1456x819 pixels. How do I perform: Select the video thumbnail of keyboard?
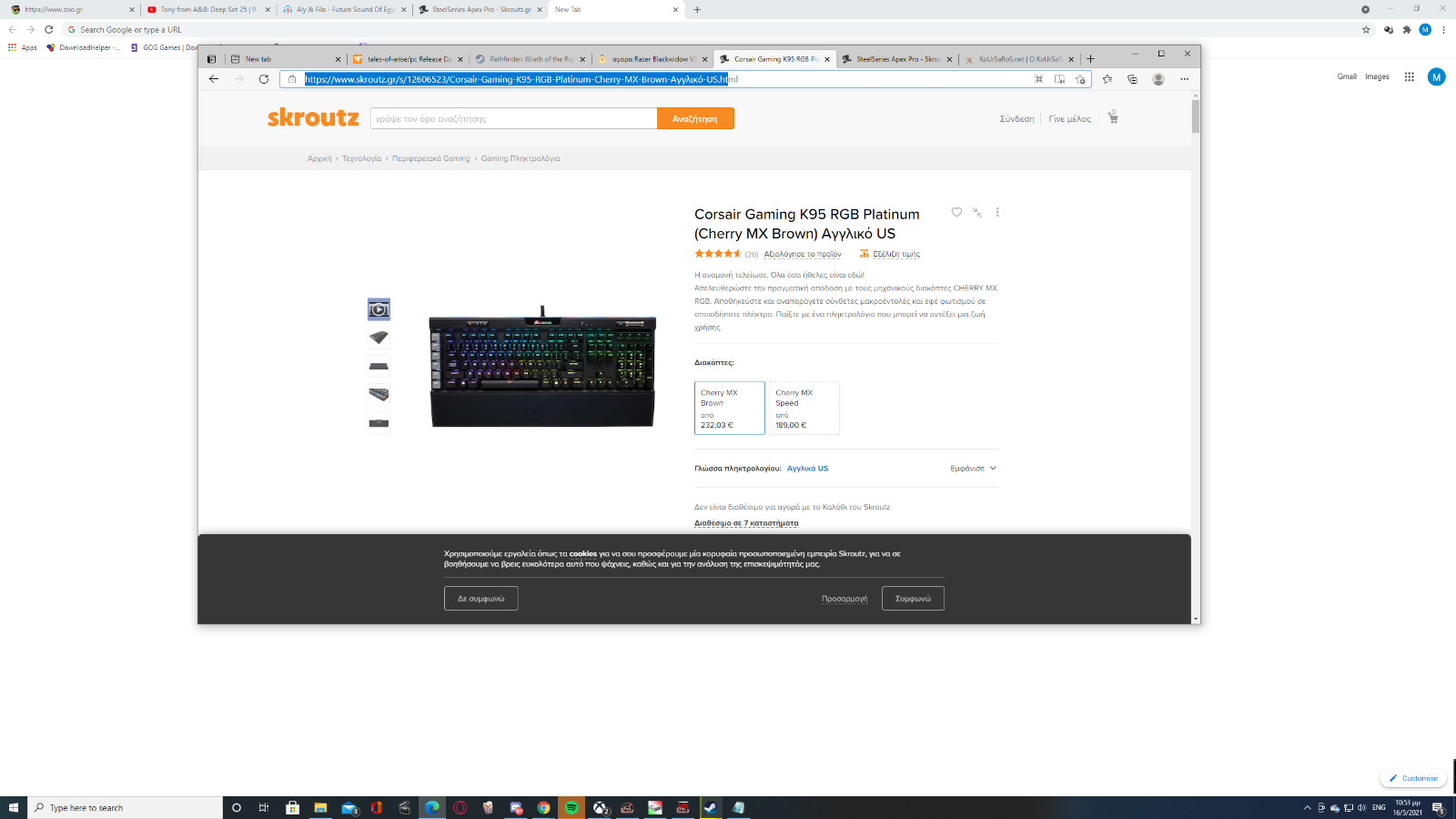pyautogui.click(x=379, y=309)
